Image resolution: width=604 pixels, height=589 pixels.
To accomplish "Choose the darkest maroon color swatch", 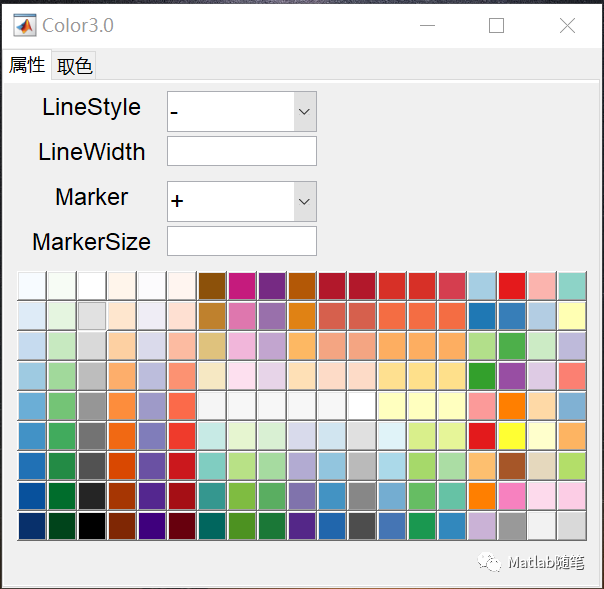I will click(182, 526).
